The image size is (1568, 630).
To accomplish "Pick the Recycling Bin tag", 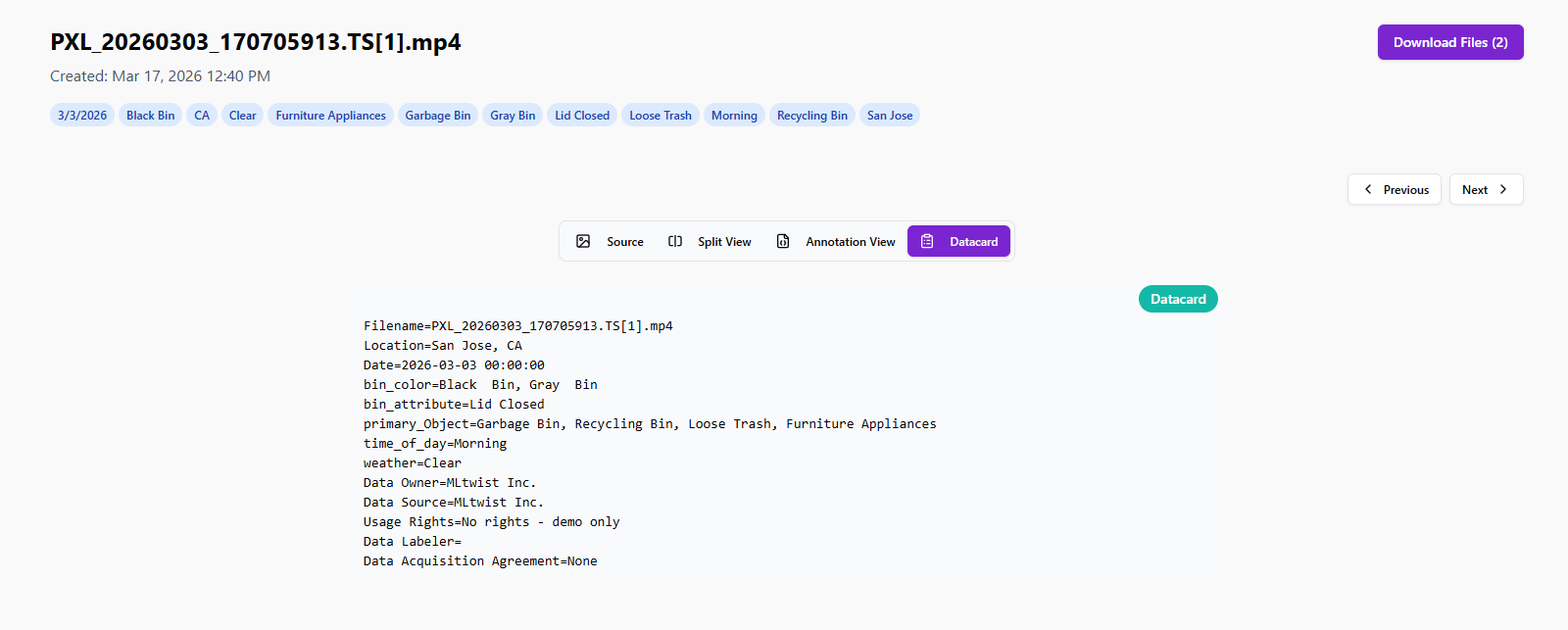I will [x=811, y=116].
